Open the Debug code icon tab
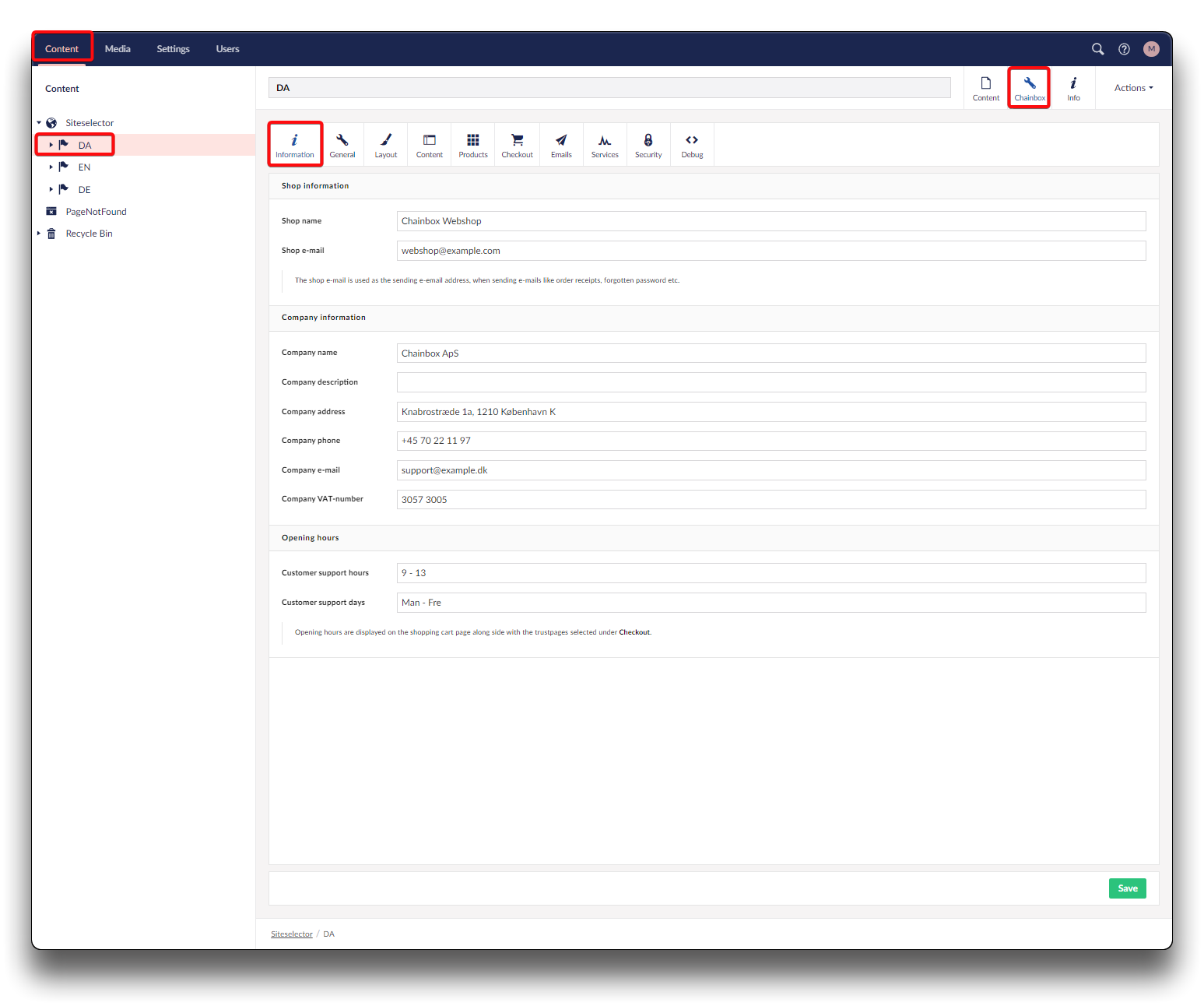Viewport: 1204px width, 1006px height. coord(692,145)
